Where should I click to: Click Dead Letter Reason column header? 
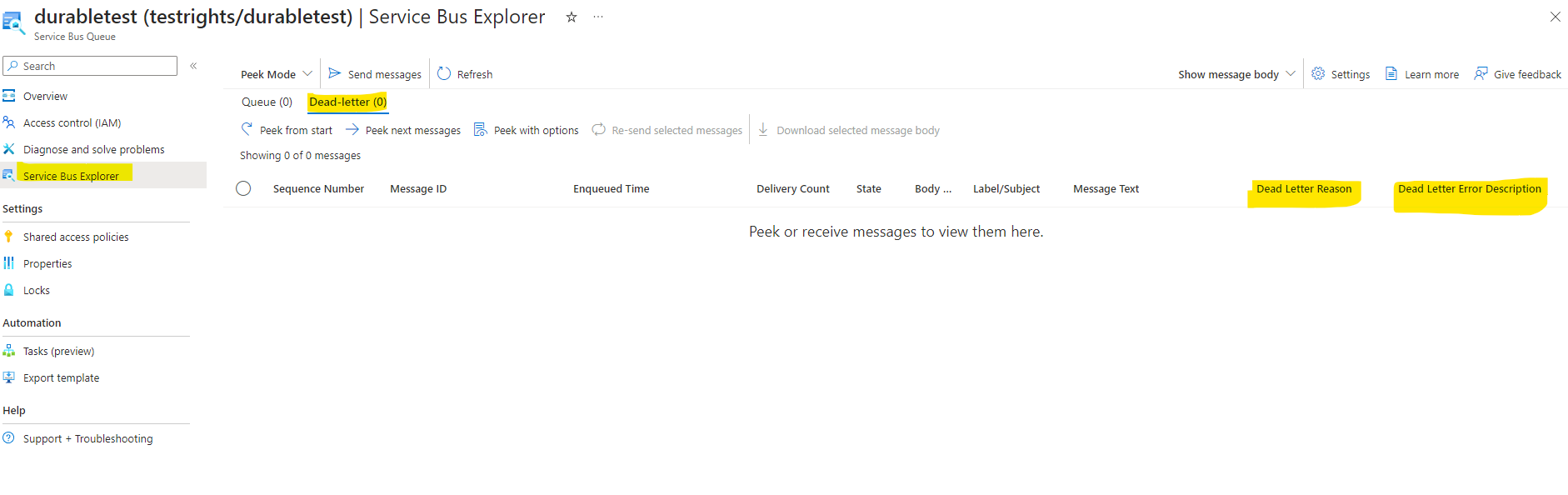[1304, 188]
